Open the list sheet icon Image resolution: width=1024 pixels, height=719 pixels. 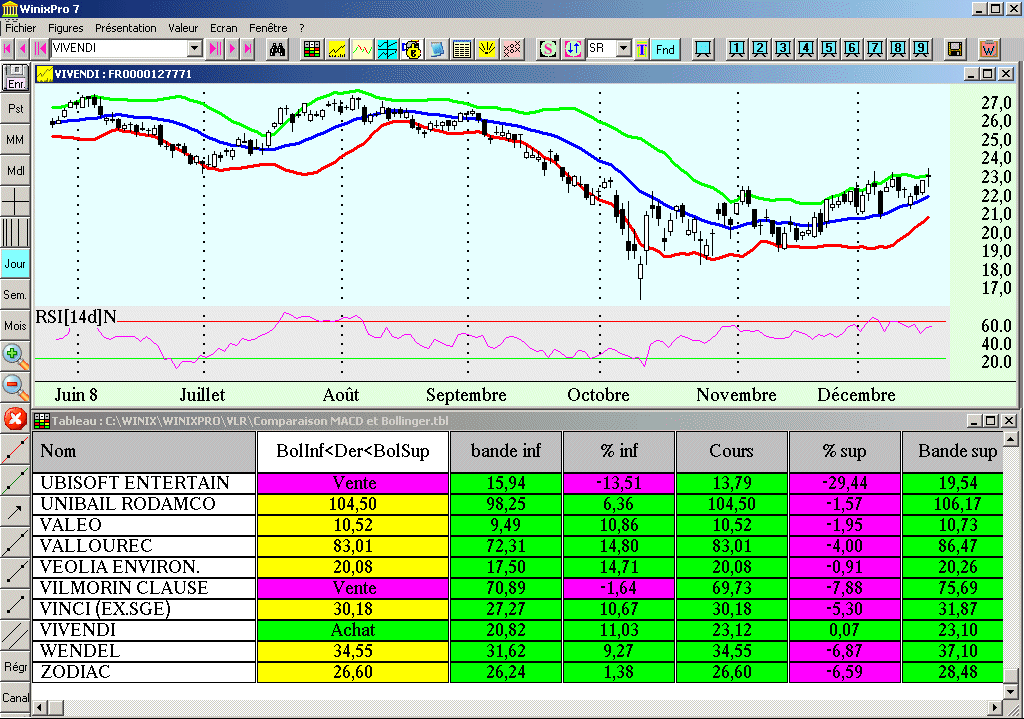pos(462,49)
